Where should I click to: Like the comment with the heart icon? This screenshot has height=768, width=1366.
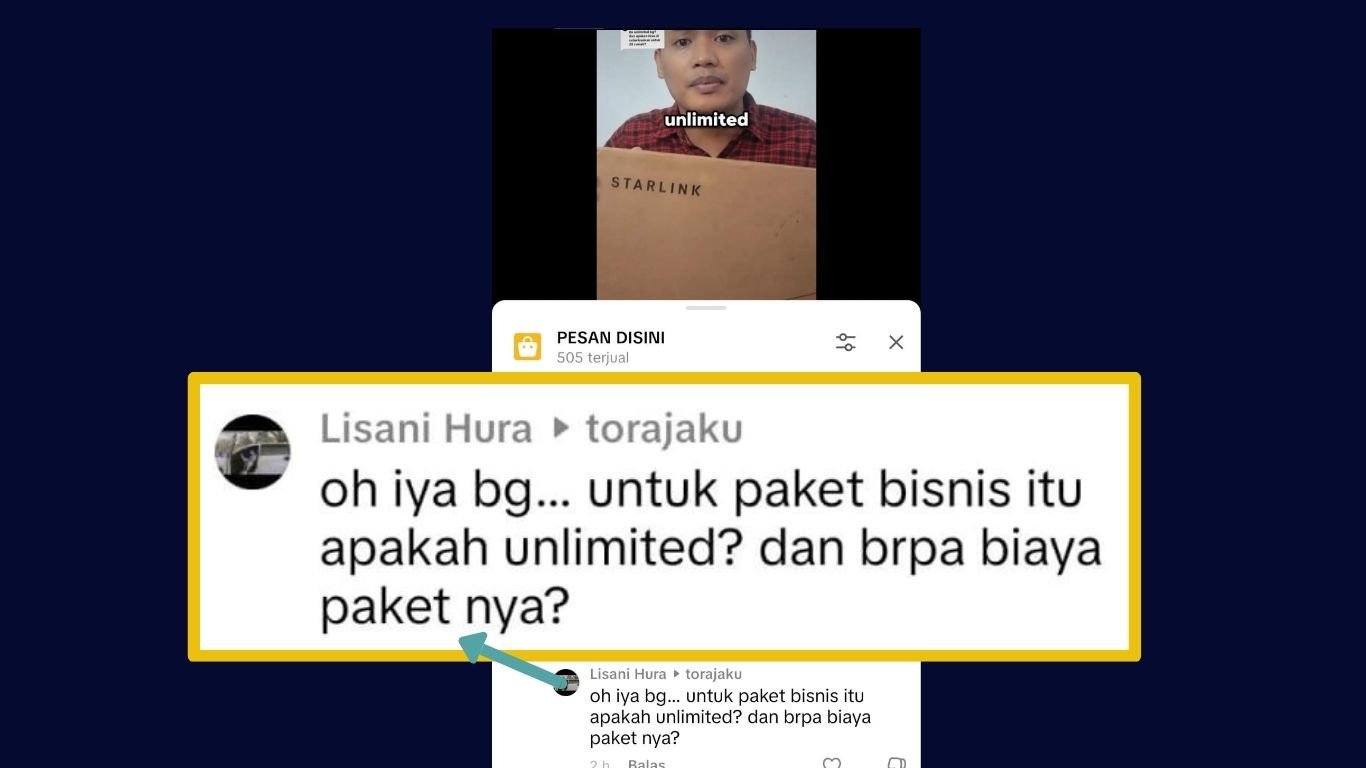pyautogui.click(x=831, y=763)
